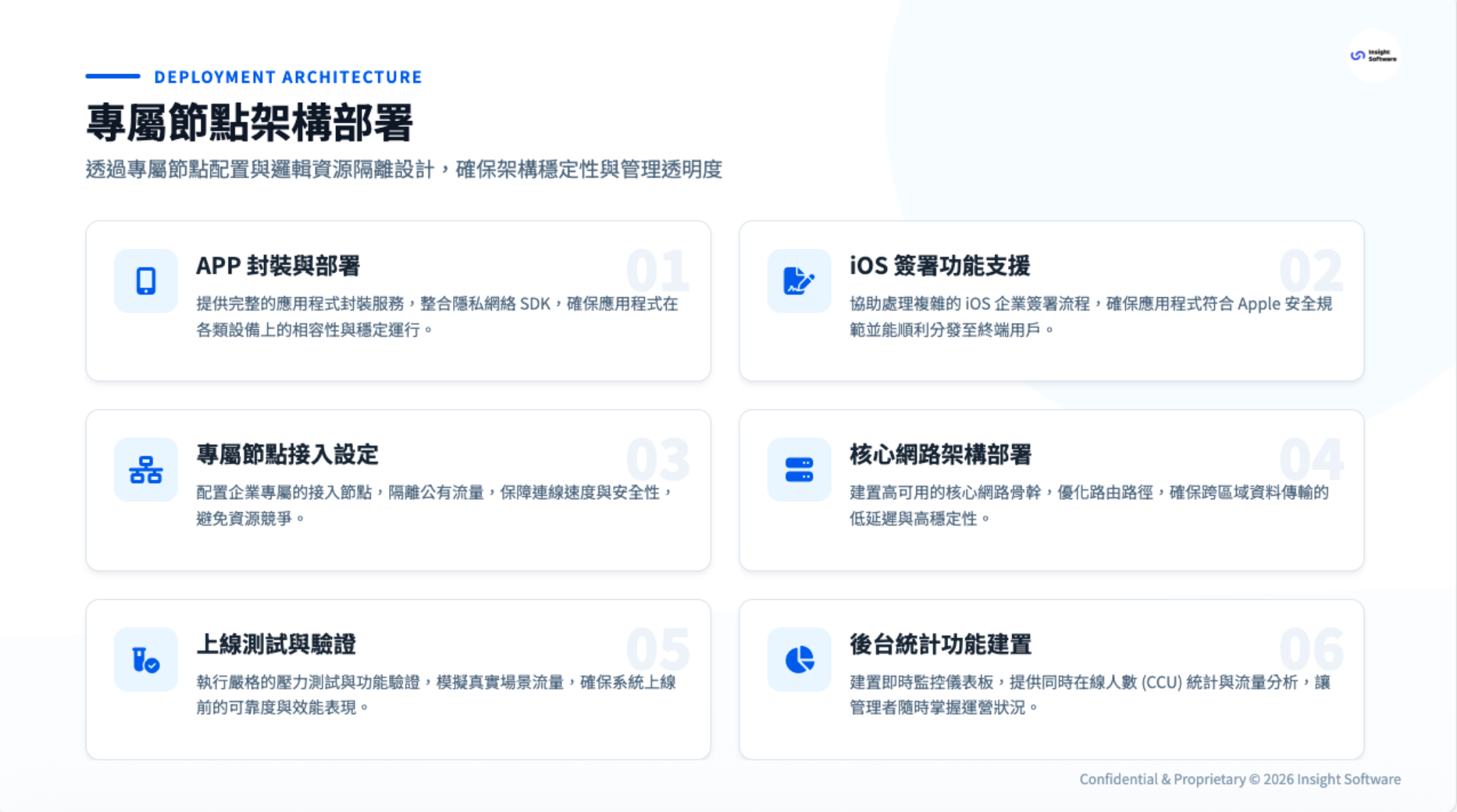The height and width of the screenshot is (812, 1457).
Task: Click the iOS signature pen icon
Action: click(x=799, y=281)
